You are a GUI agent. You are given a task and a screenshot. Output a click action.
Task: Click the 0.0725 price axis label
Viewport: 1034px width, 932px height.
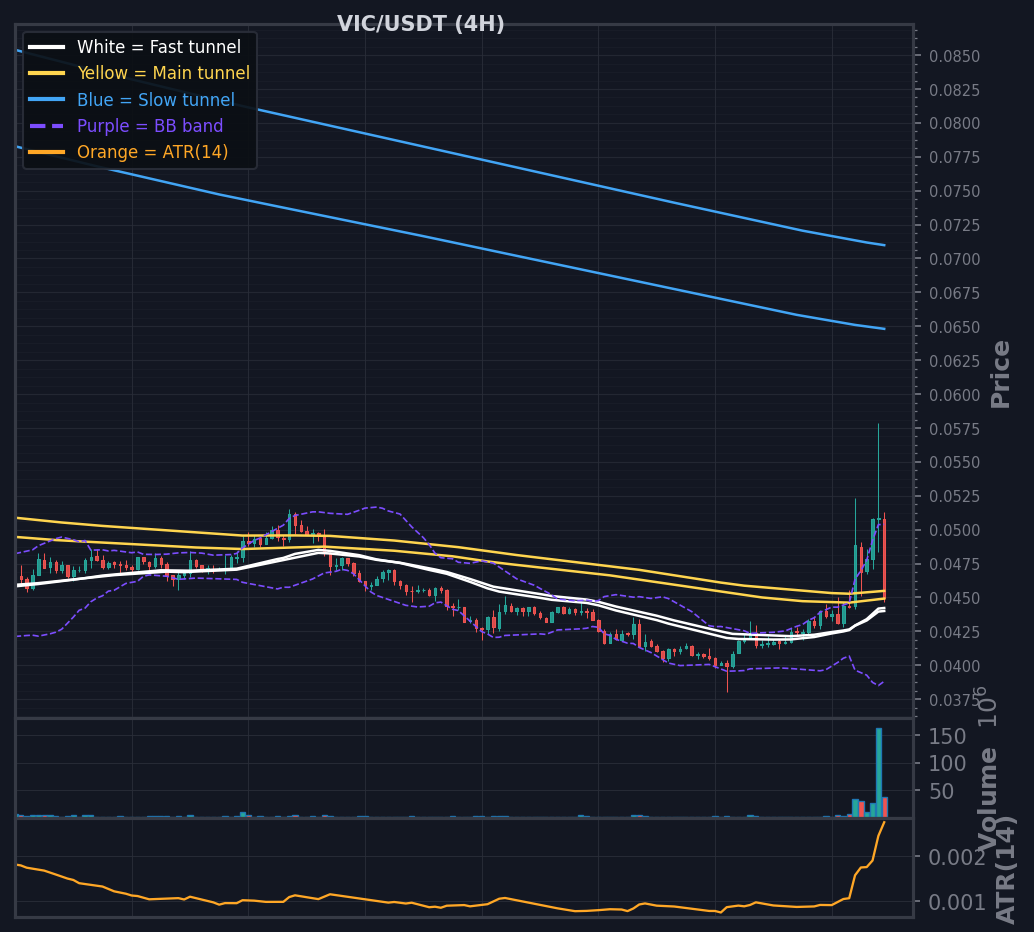click(x=954, y=225)
